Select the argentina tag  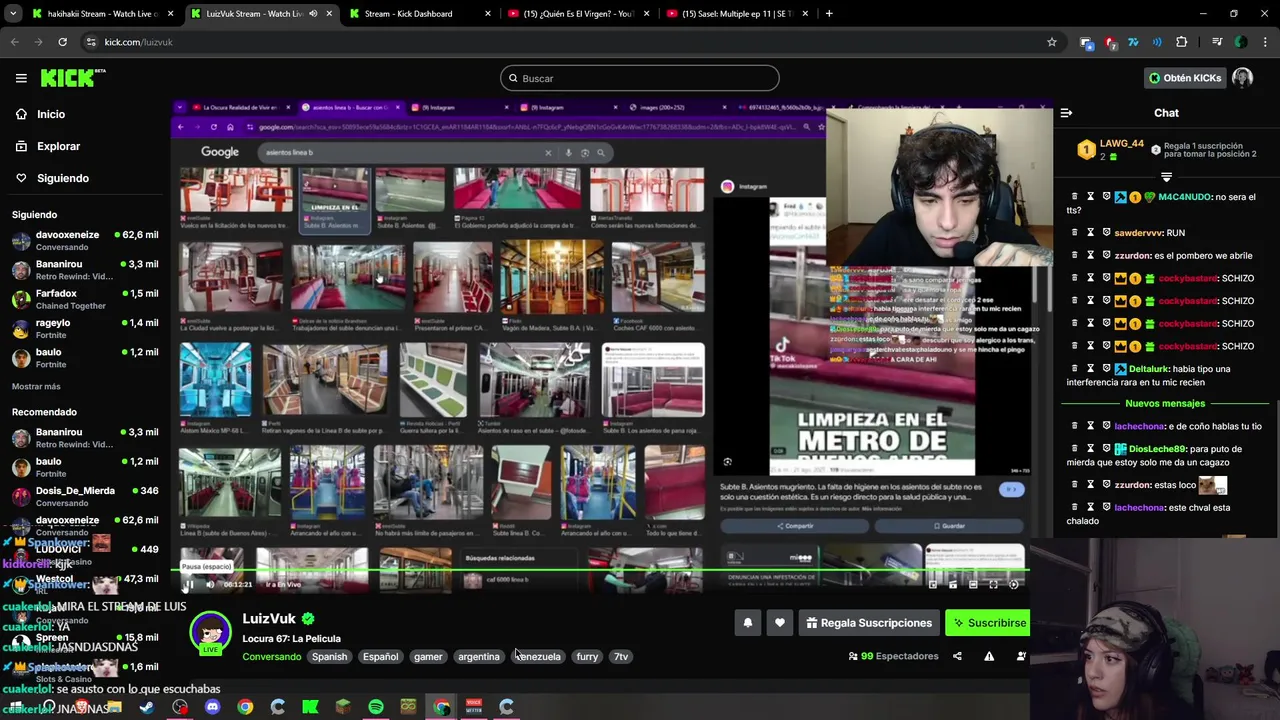coord(478,657)
